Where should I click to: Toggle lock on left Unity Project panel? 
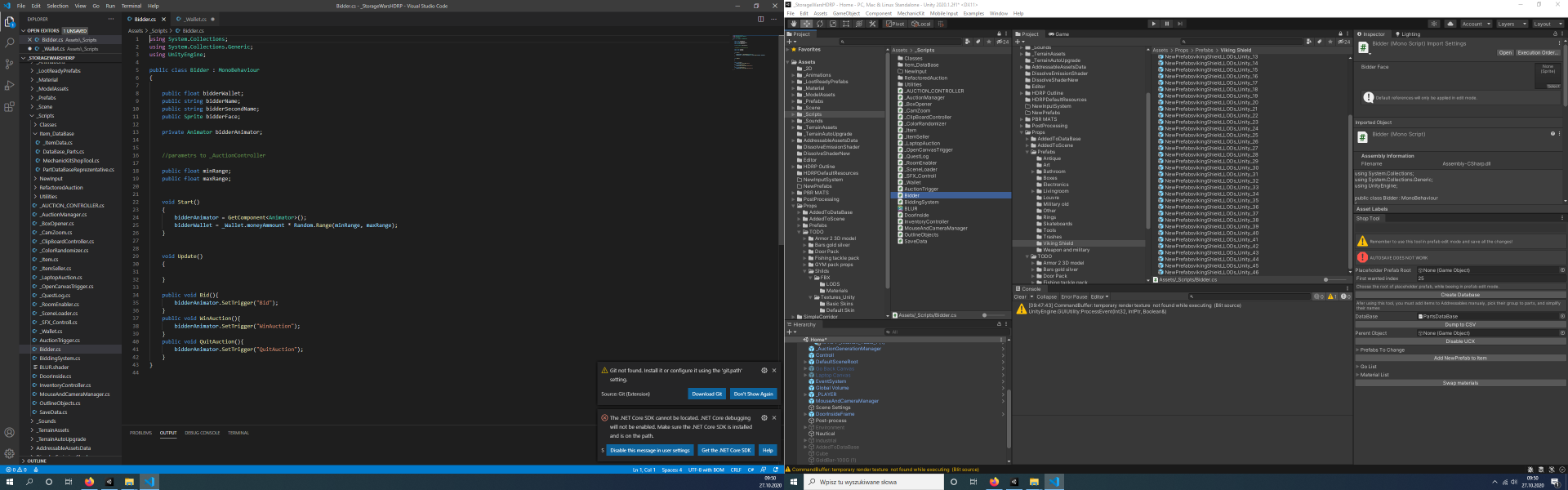(999, 34)
